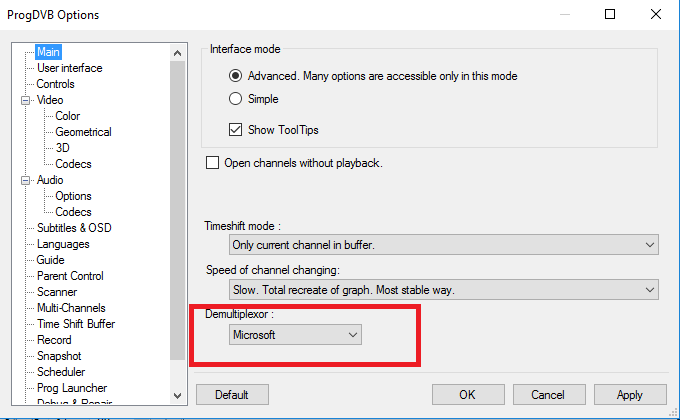Click tree scrollbar up arrow
This screenshot has width=680, height=420.
coord(177,53)
